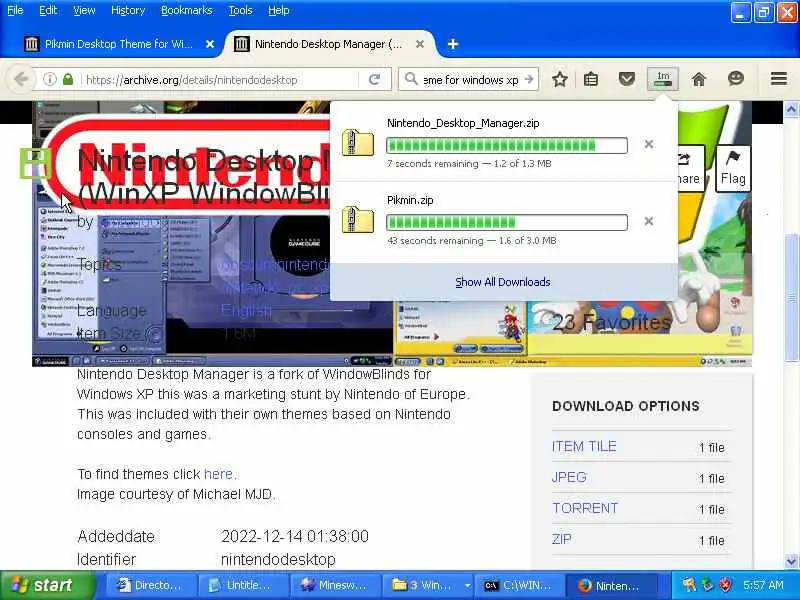
Task: Go back with the browser back arrow
Action: [20, 80]
